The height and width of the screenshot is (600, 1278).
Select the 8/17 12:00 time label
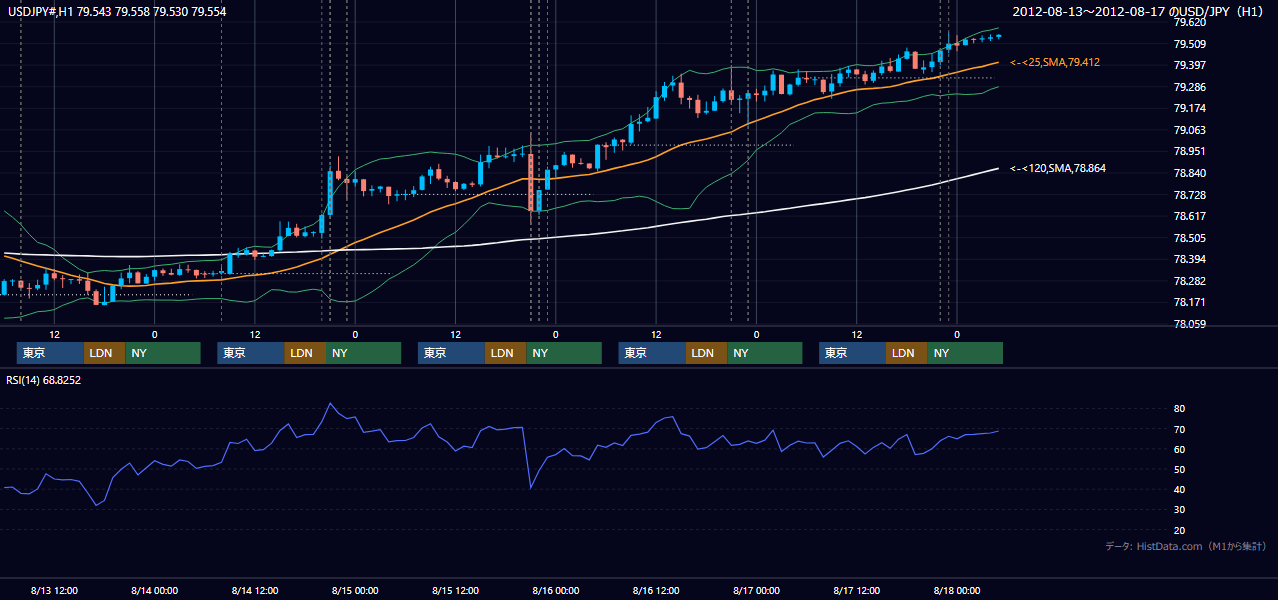[x=857, y=590]
